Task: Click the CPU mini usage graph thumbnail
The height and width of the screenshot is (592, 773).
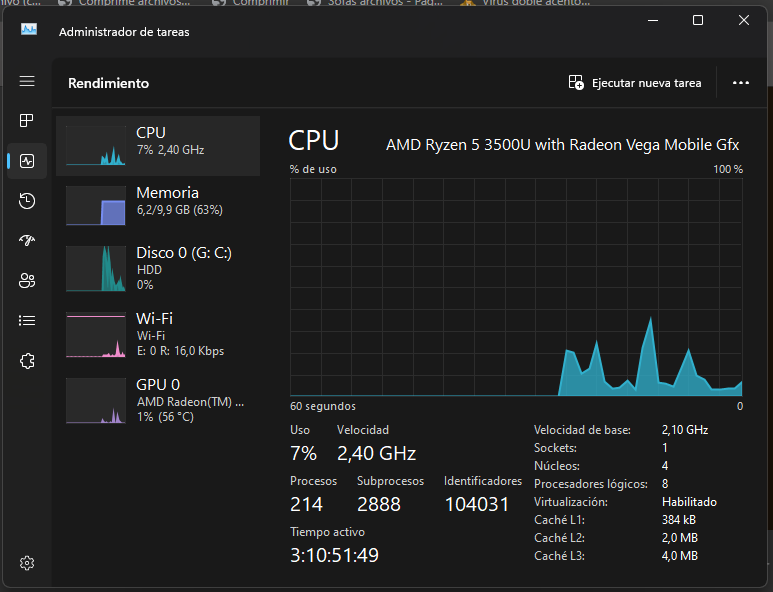Action: click(96, 145)
